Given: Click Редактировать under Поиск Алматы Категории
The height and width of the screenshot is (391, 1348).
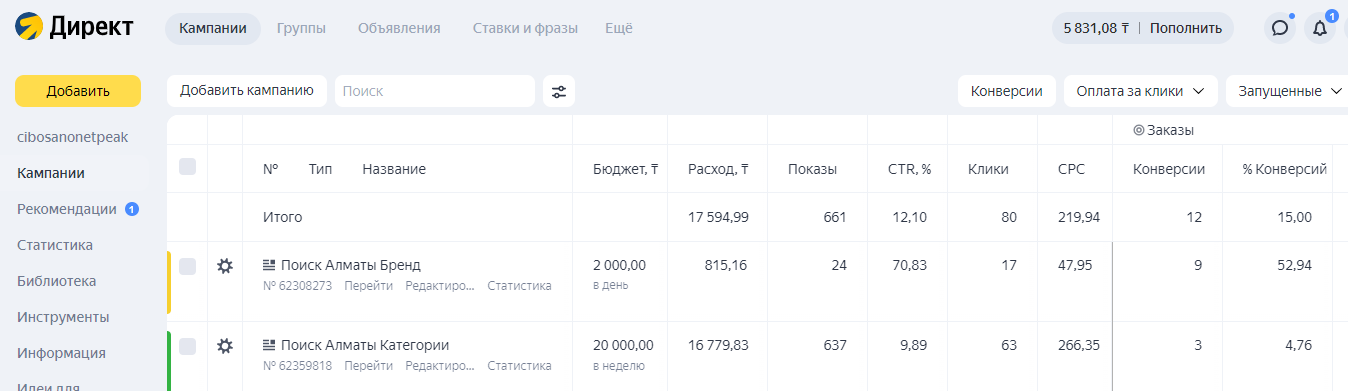Looking at the screenshot, I should (440, 366).
